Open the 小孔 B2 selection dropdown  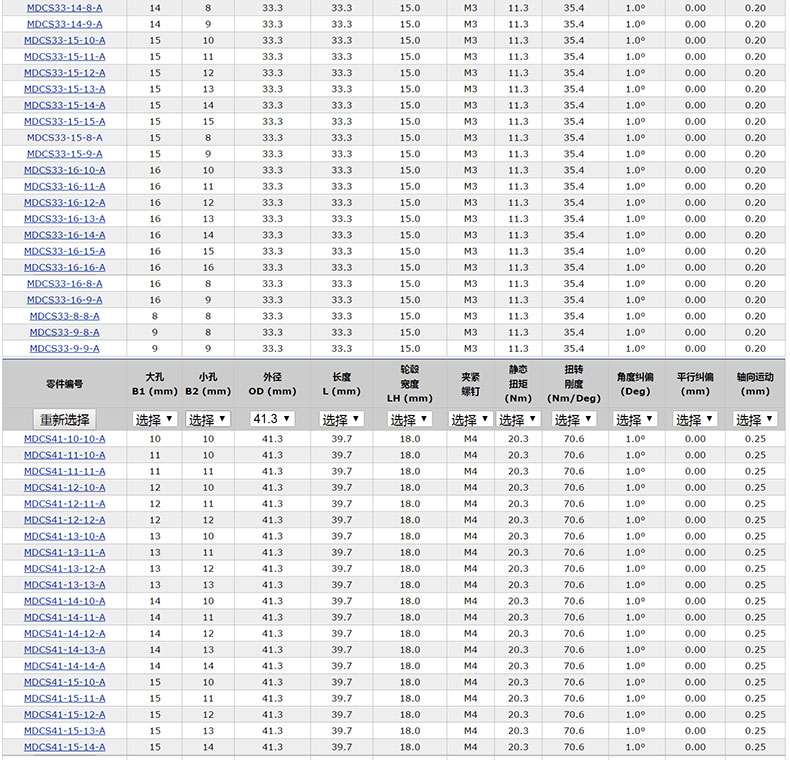[x=208, y=420]
